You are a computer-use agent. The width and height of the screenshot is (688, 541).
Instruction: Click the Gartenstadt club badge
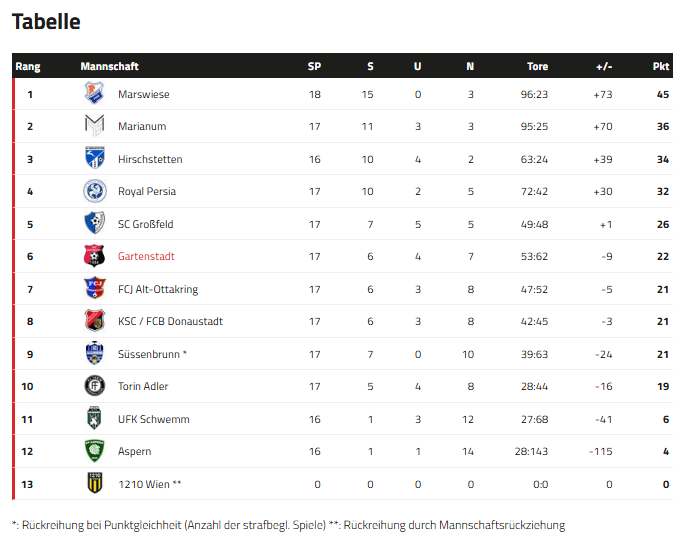tap(94, 256)
